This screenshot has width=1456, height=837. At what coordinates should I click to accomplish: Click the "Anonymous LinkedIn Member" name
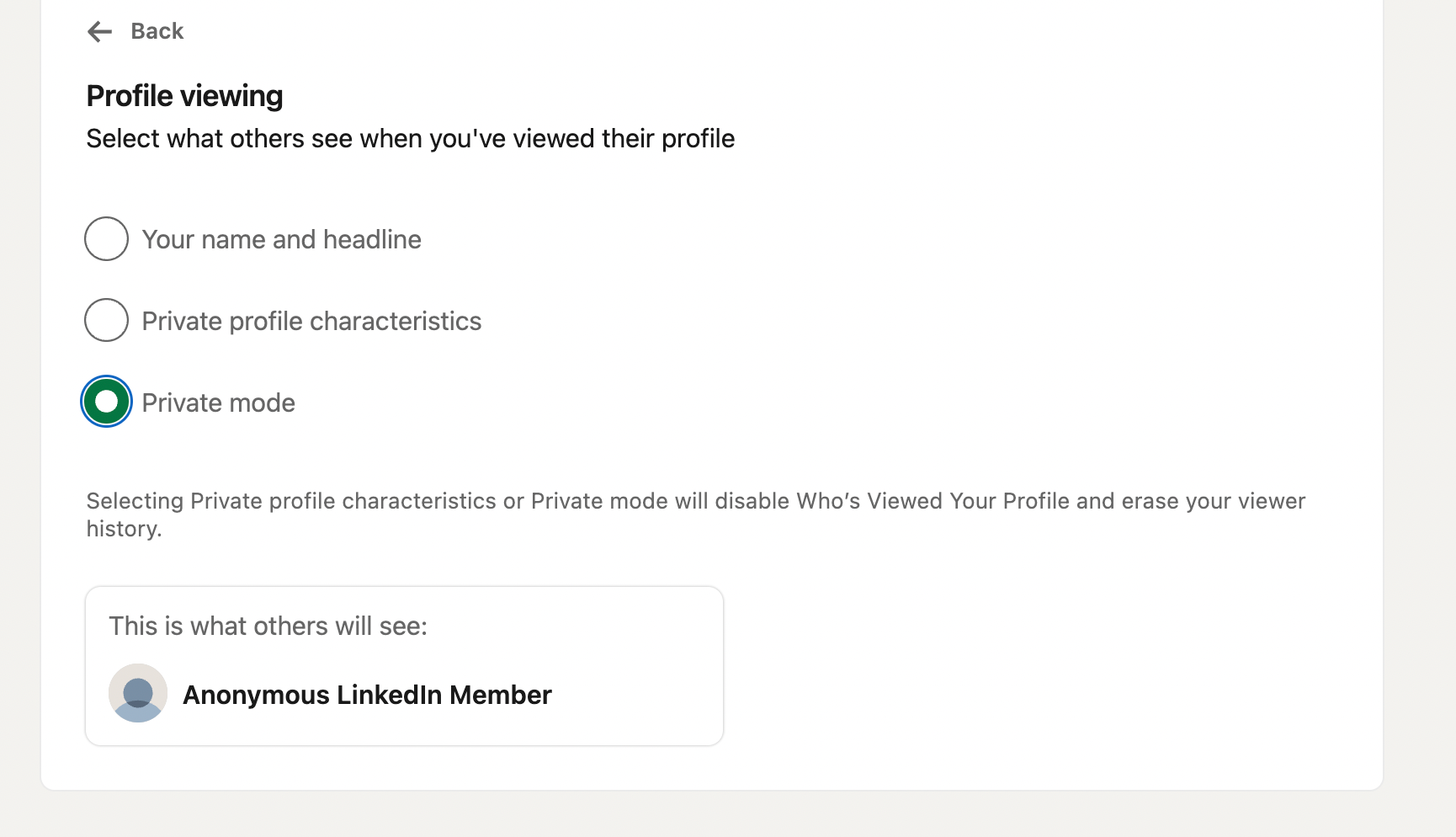(x=367, y=696)
